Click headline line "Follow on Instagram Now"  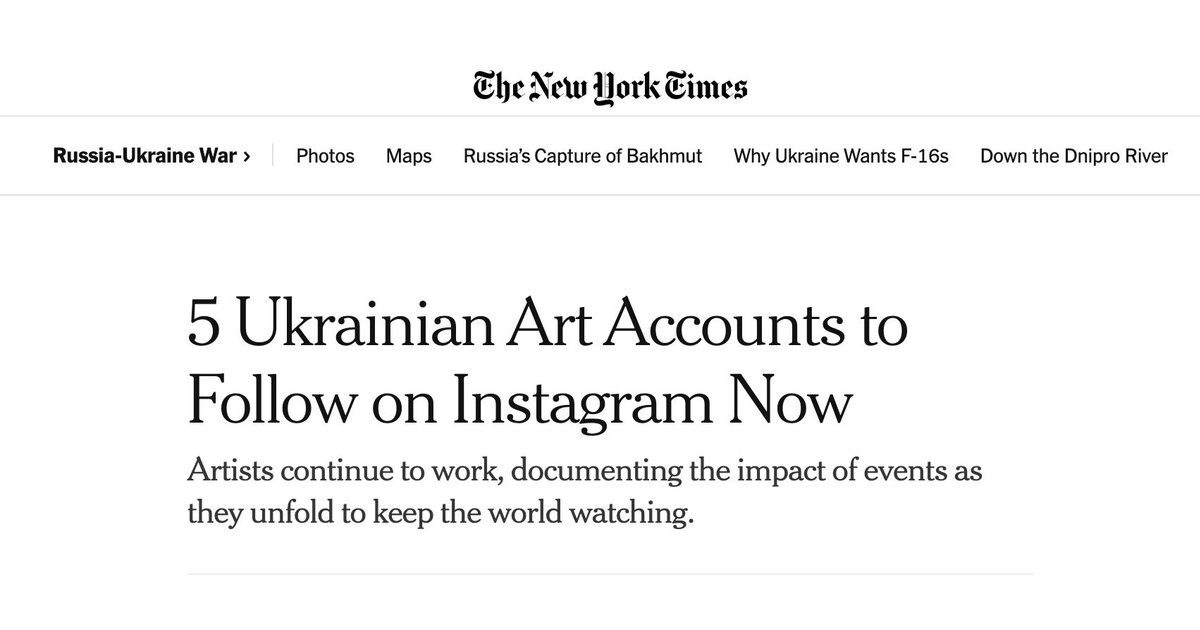(x=520, y=402)
